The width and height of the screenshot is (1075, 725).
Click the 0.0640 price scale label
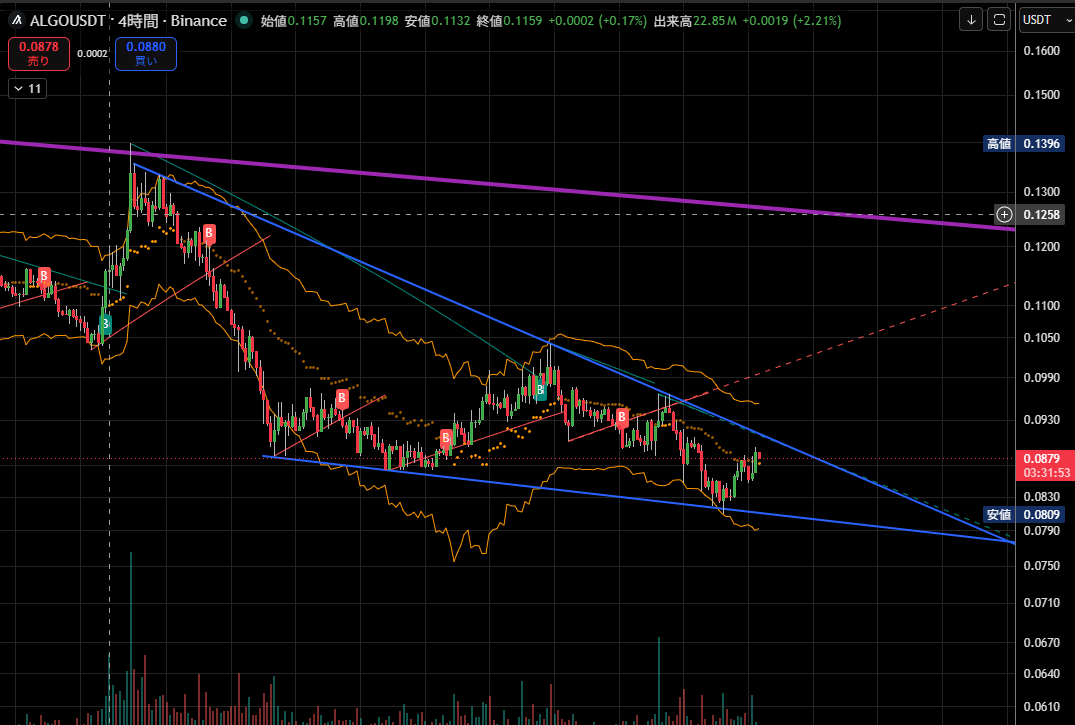tap(1041, 674)
